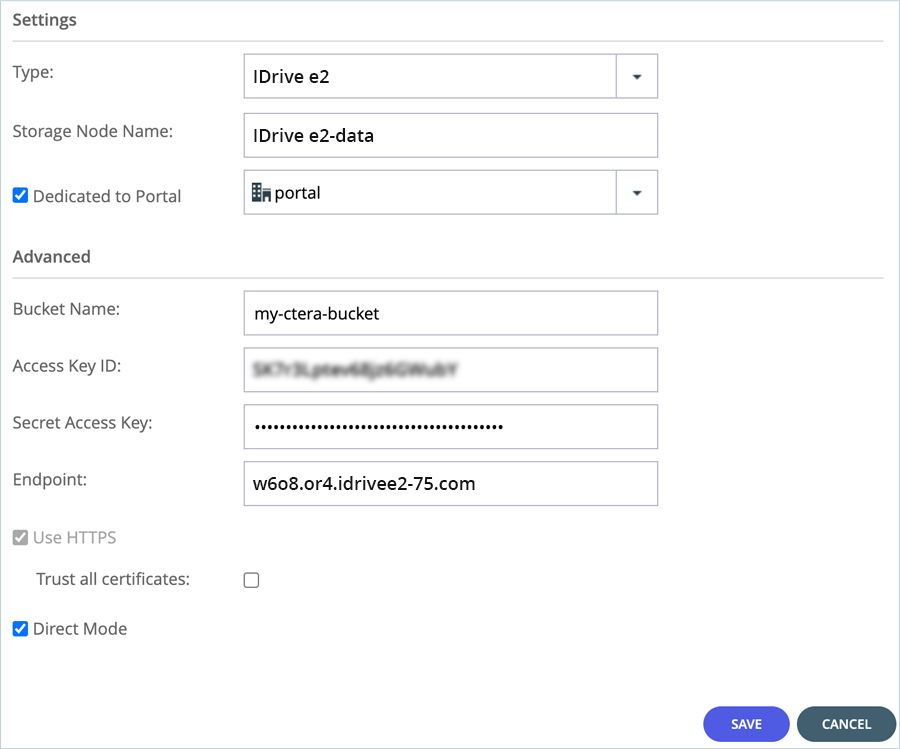Select the Access Key ID field

pyautogui.click(x=450, y=370)
